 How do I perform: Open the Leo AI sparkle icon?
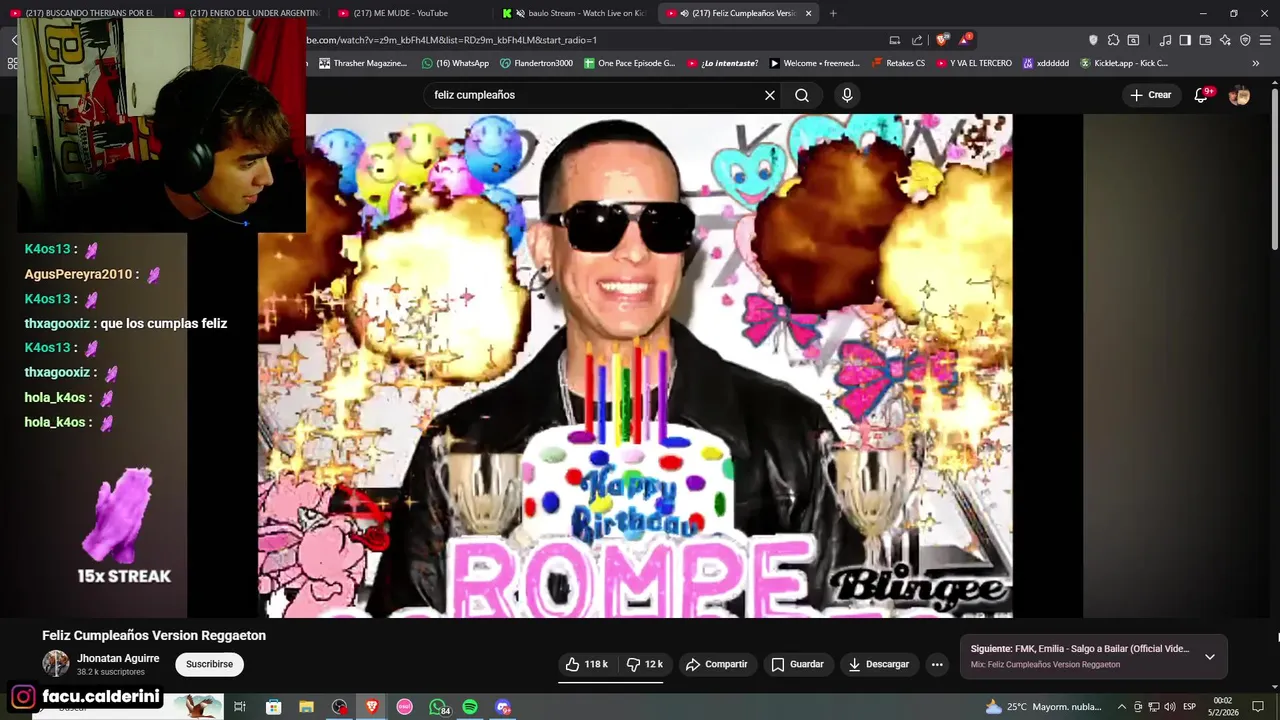[1225, 40]
